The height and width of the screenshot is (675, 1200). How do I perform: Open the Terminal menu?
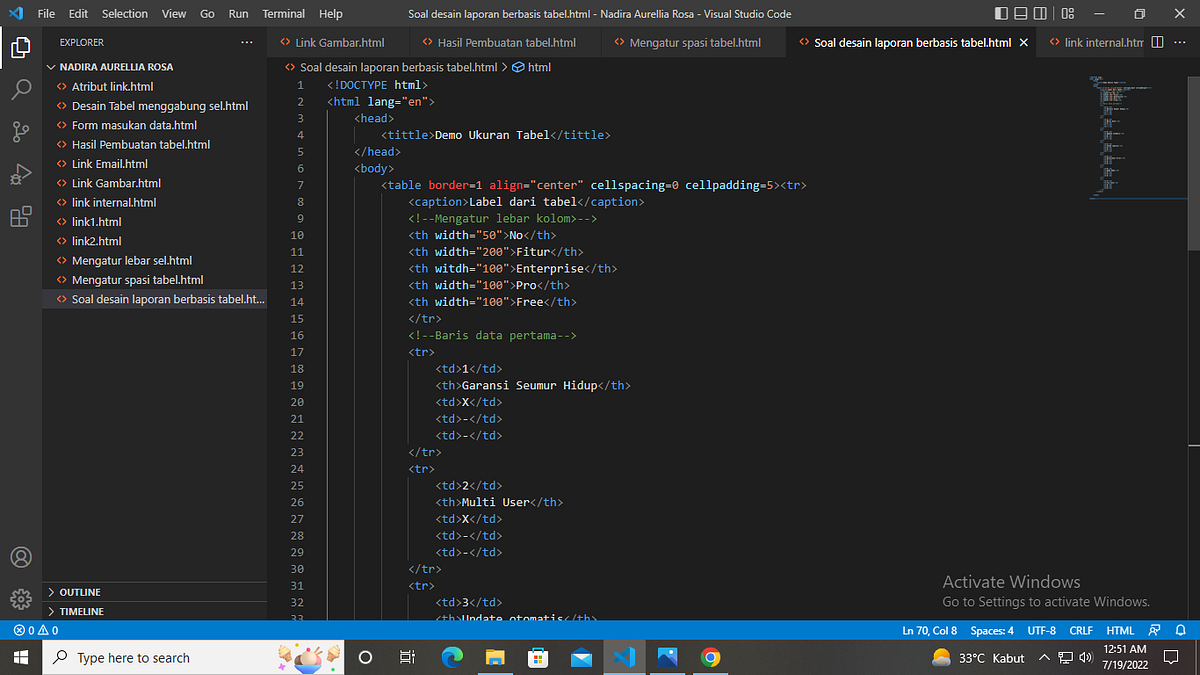[283, 13]
